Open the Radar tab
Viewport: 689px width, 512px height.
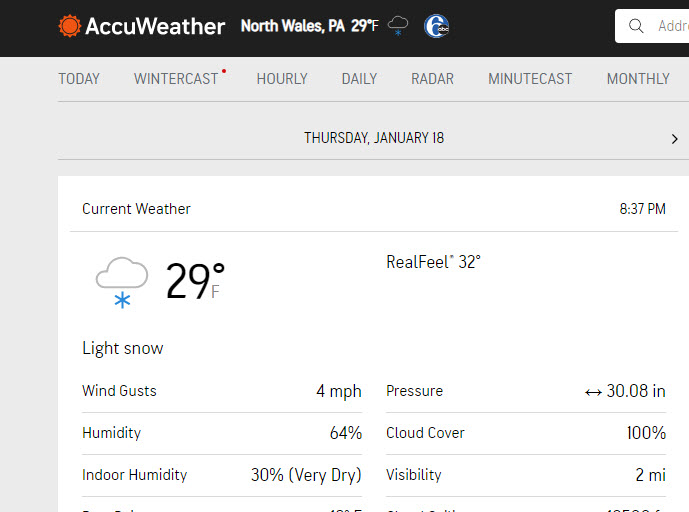[432, 79]
